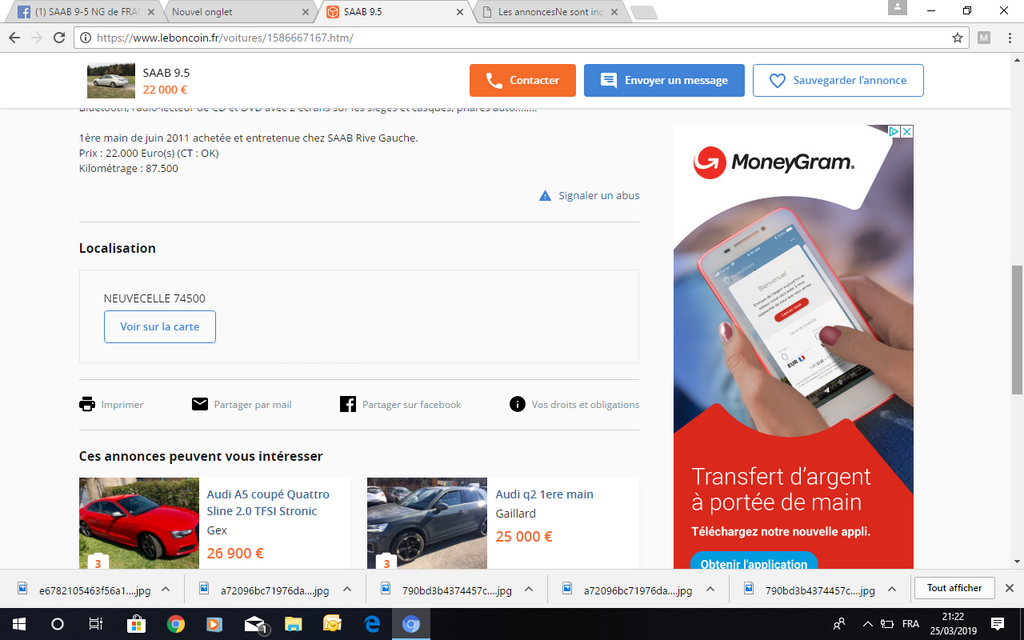The height and width of the screenshot is (640, 1024).
Task: Click Obtenir l'application in MoneyGram ad
Action: pyautogui.click(x=754, y=563)
